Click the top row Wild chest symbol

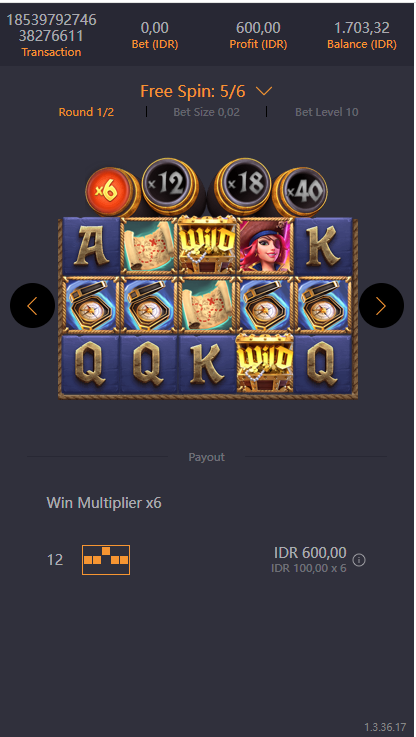pos(207,245)
